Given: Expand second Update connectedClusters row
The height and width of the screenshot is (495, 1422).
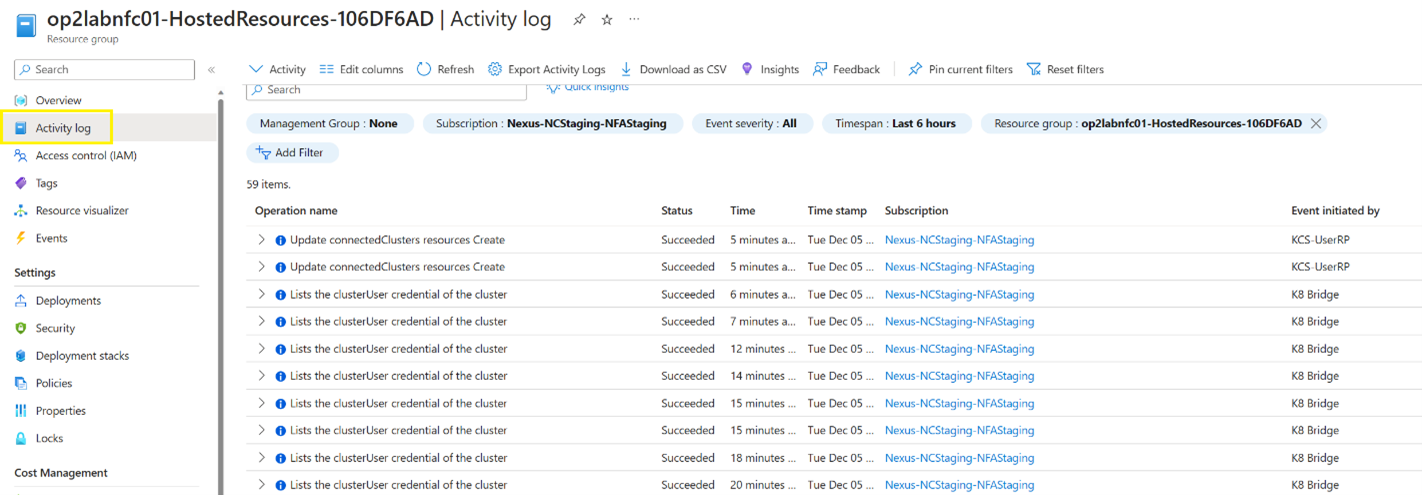Looking at the screenshot, I should tap(261, 267).
